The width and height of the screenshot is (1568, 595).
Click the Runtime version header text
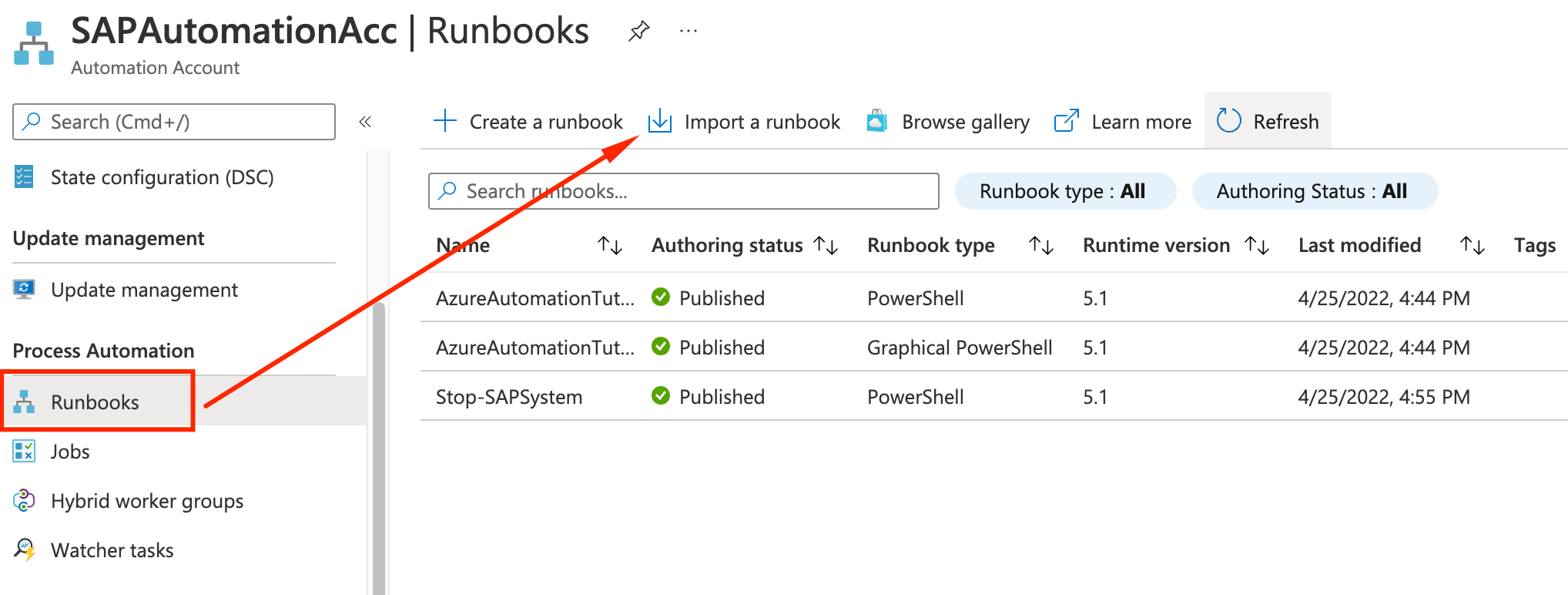[x=1156, y=245]
